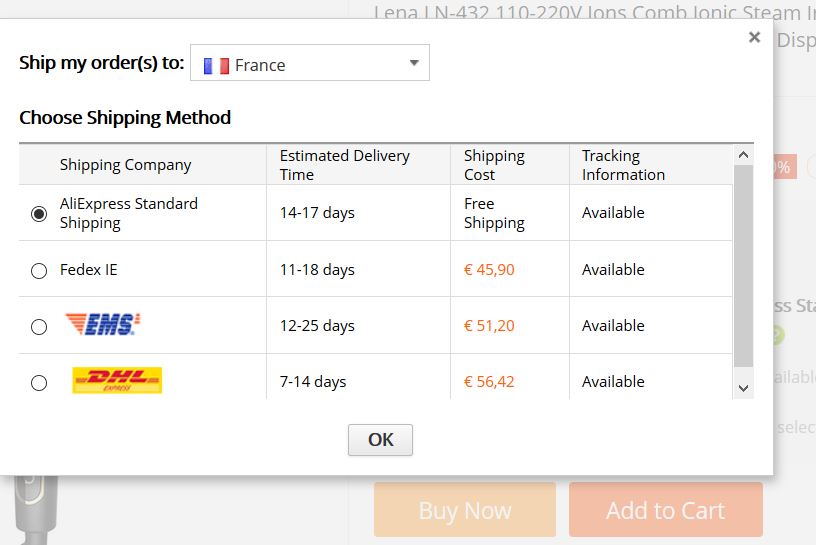Click the France flag icon
The width and height of the screenshot is (816, 545).
coord(216,65)
